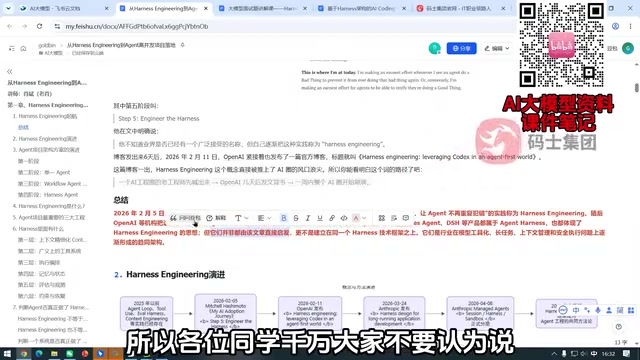Click the history clock icon at bottom right

619,327
